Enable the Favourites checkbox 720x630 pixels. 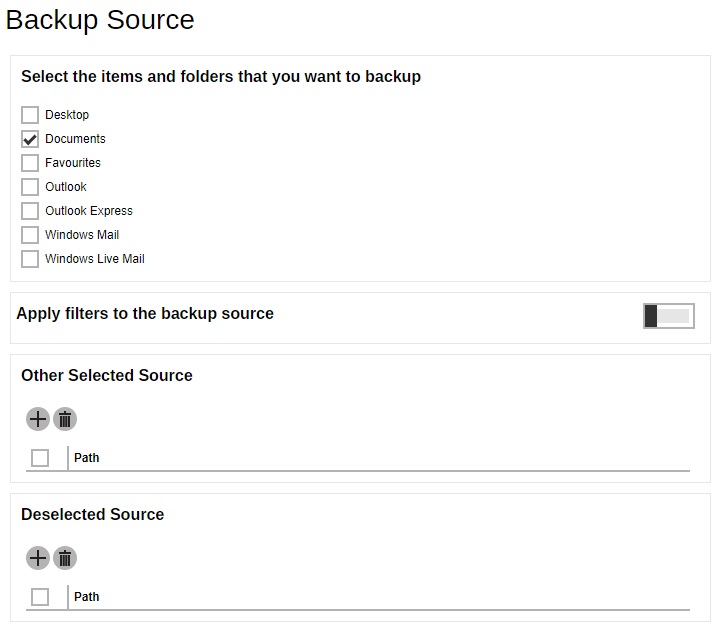coord(30,163)
